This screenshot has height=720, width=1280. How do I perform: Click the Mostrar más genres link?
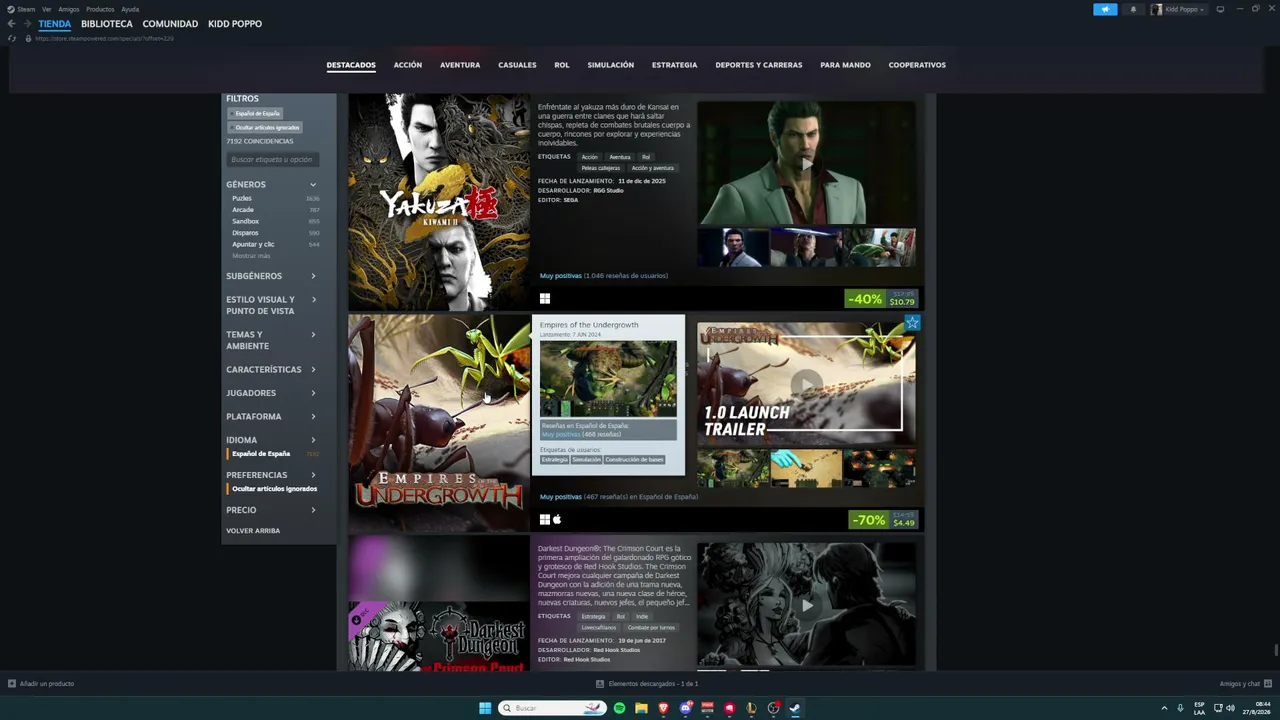click(x=251, y=256)
